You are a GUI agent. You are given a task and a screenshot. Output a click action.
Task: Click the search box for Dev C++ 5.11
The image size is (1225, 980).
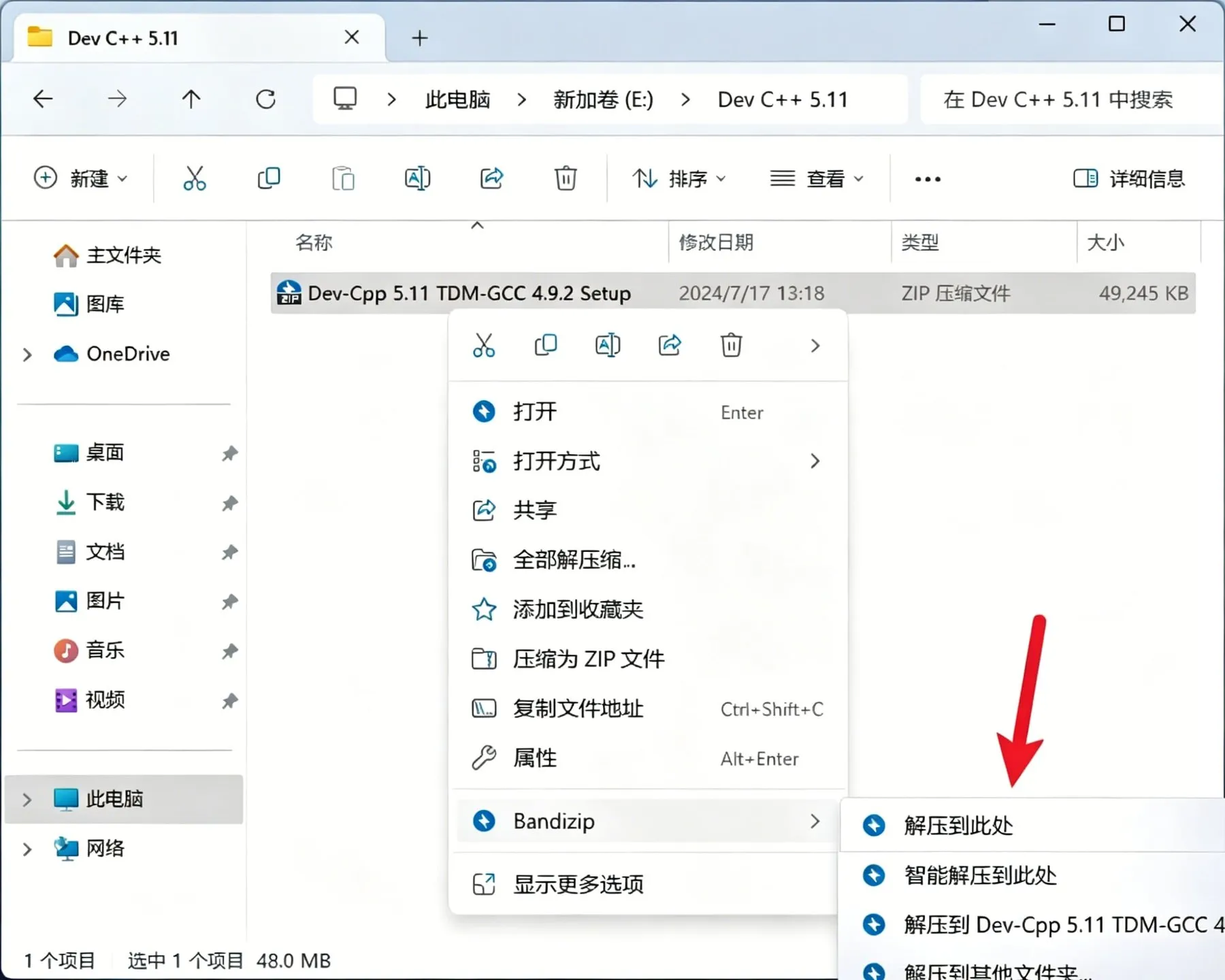(x=1071, y=99)
